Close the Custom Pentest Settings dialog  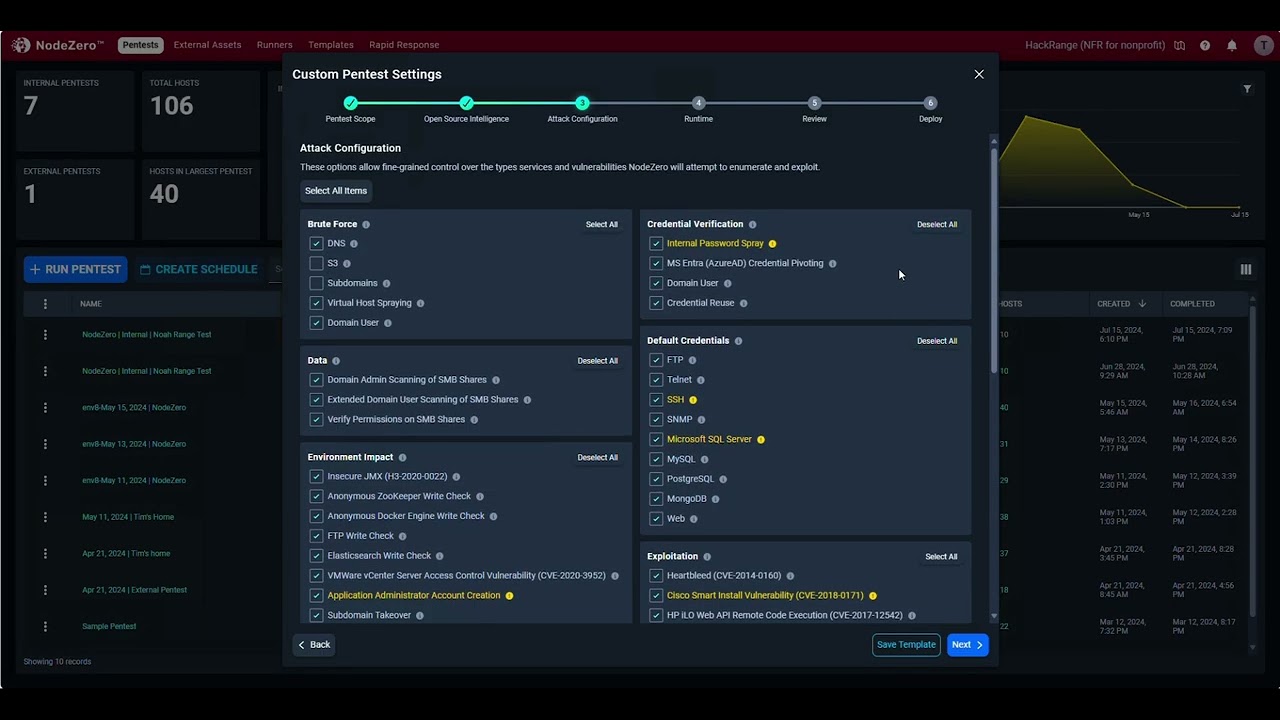click(979, 74)
